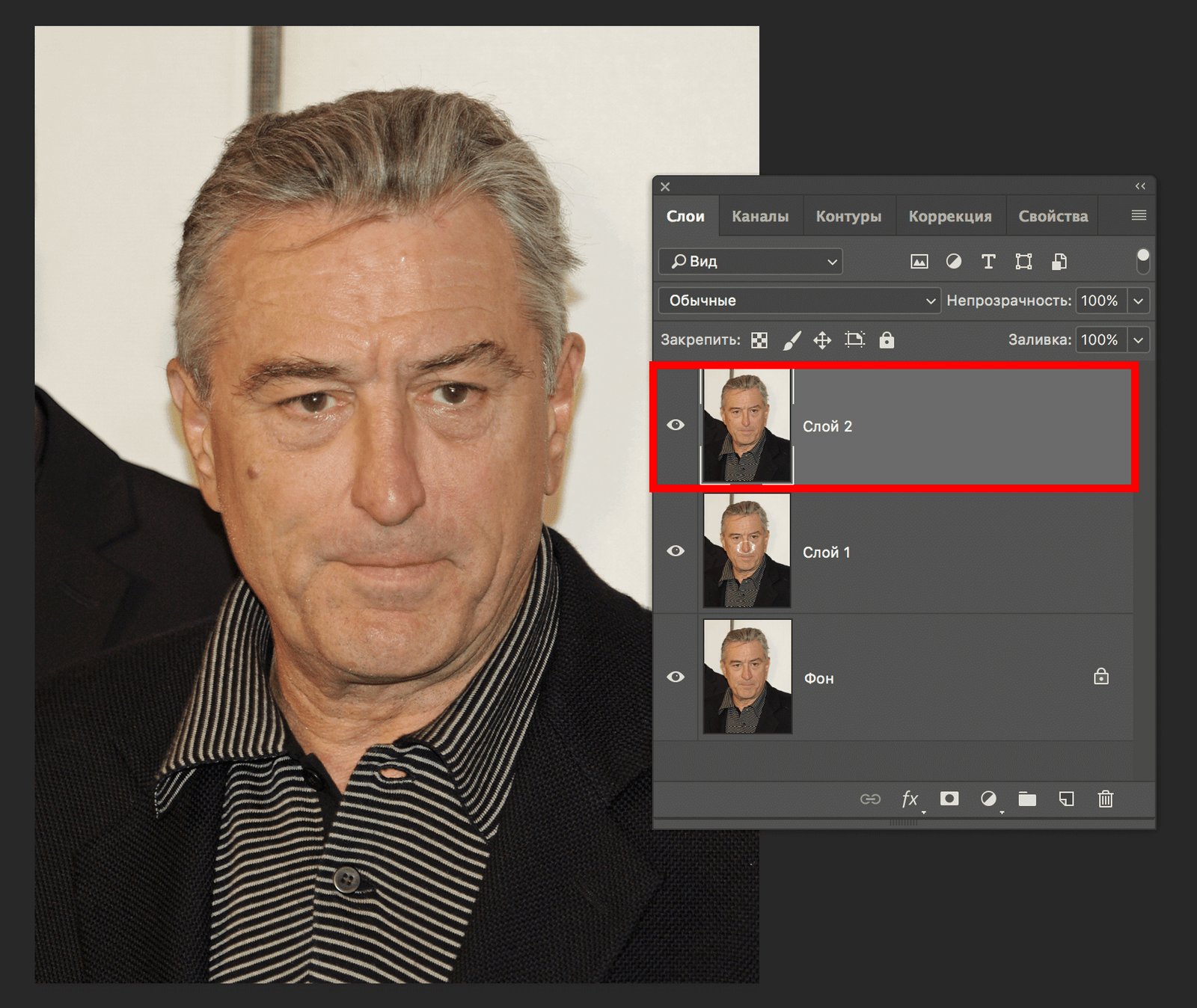Open the Вид filter type dropdown

750,262
